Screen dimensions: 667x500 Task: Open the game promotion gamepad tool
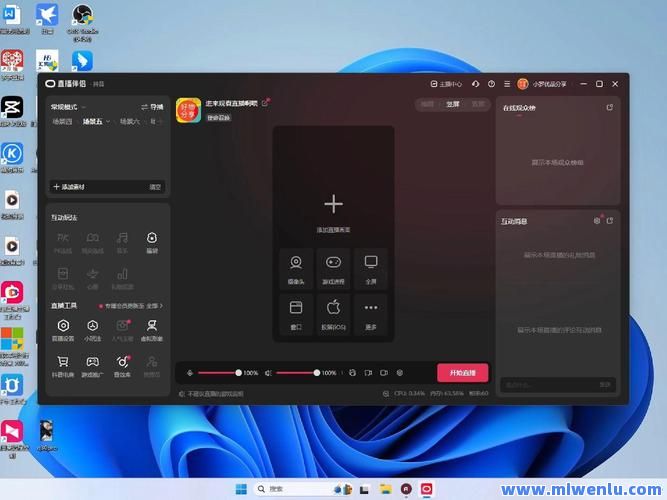point(92,366)
